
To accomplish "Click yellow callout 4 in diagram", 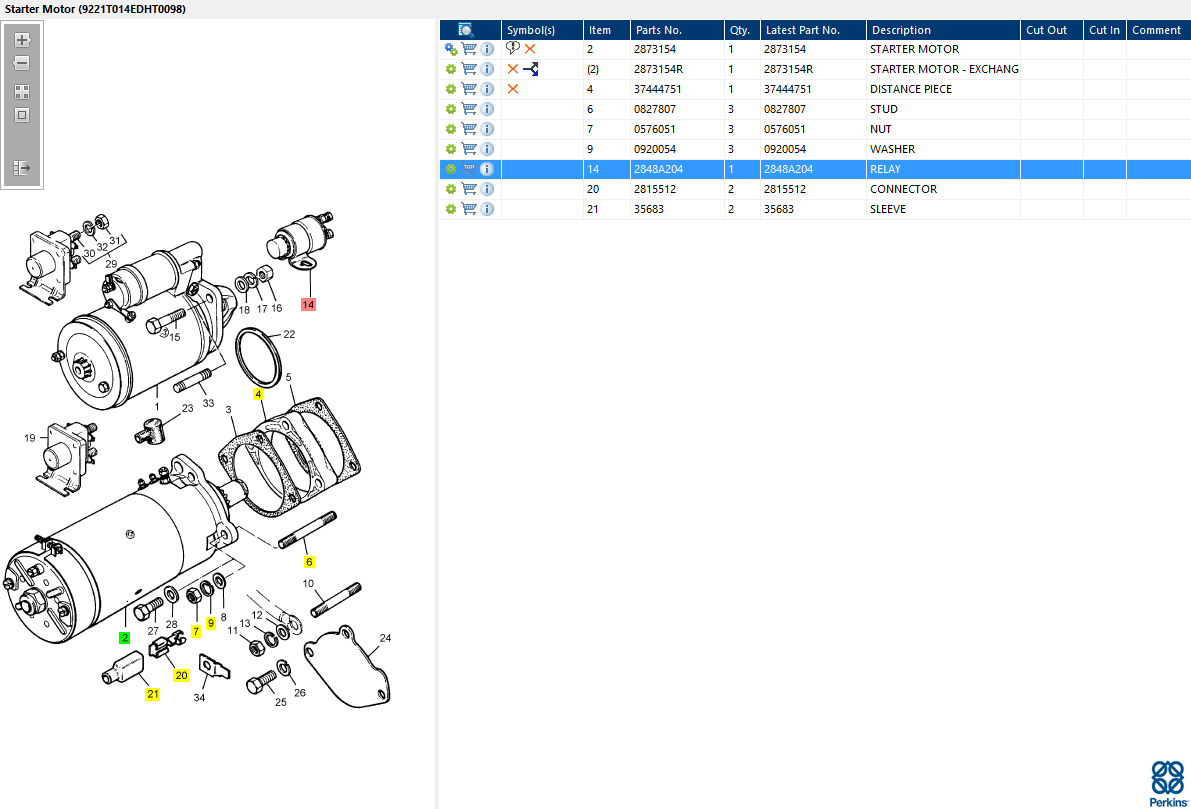I will click(x=258, y=394).
